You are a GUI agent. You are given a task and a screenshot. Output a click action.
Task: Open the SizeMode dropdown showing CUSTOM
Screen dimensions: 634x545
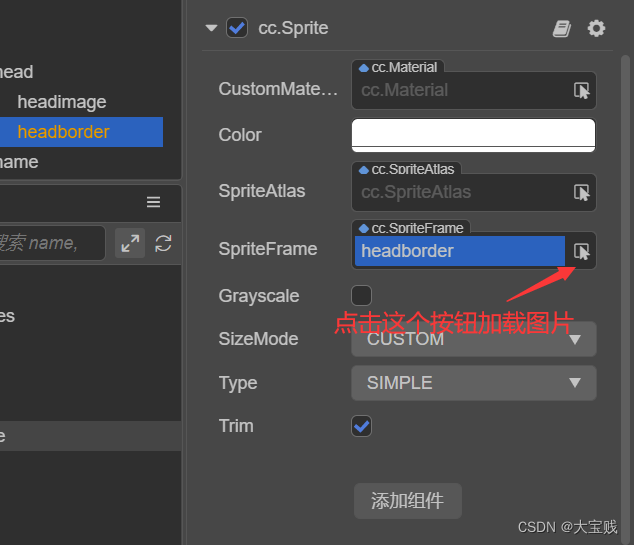[x=473, y=339]
